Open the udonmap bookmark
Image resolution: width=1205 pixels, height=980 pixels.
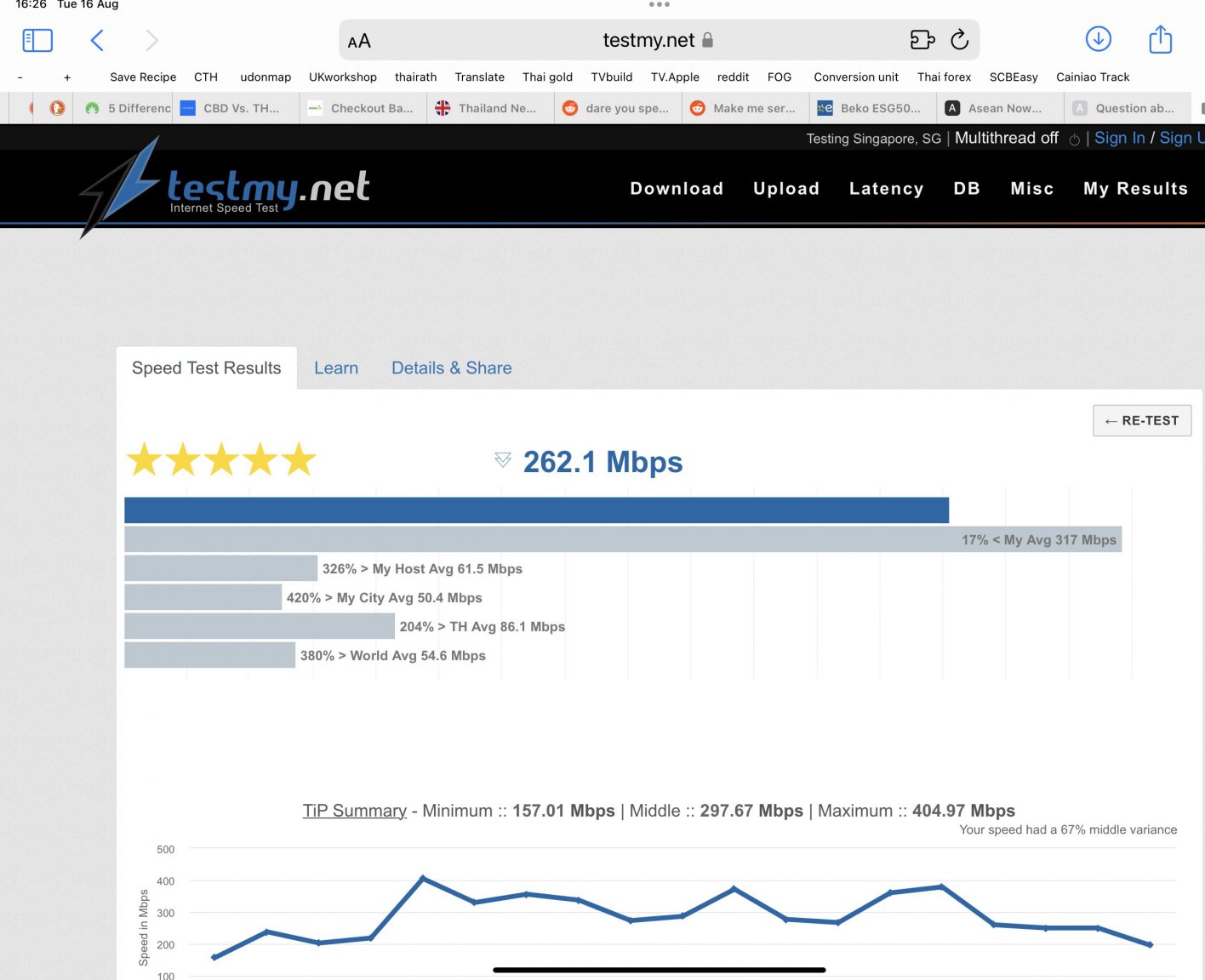[266, 77]
